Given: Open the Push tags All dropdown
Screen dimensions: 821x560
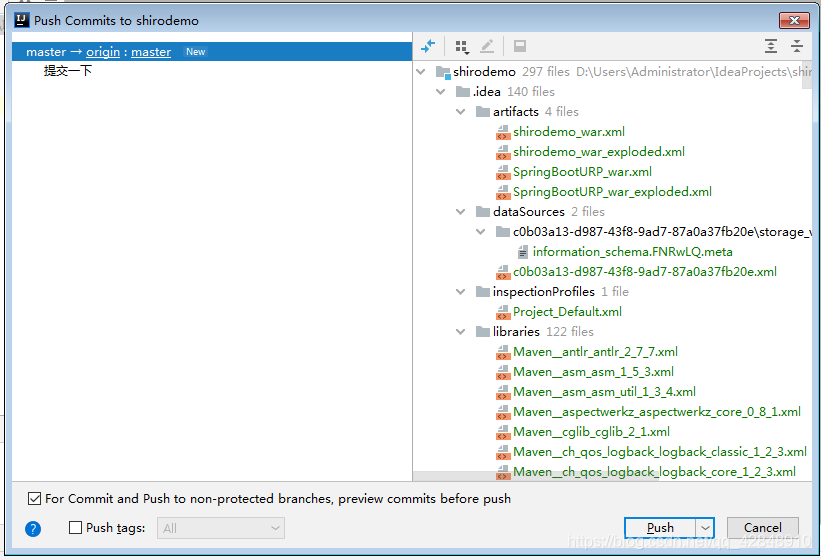Looking at the screenshot, I should point(221,528).
